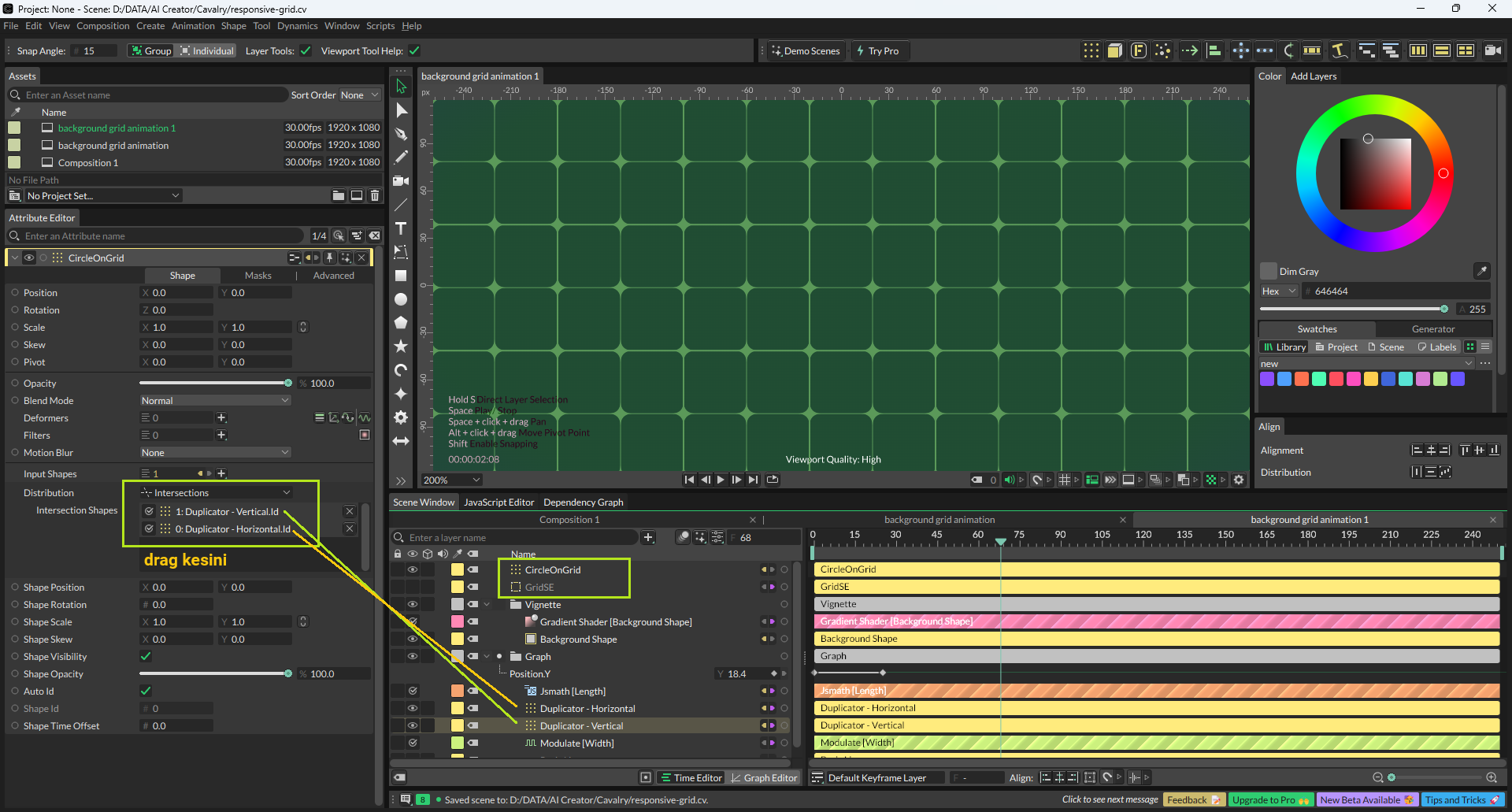
Task: Open the Distribution Intersections dropdown
Action: [215, 493]
